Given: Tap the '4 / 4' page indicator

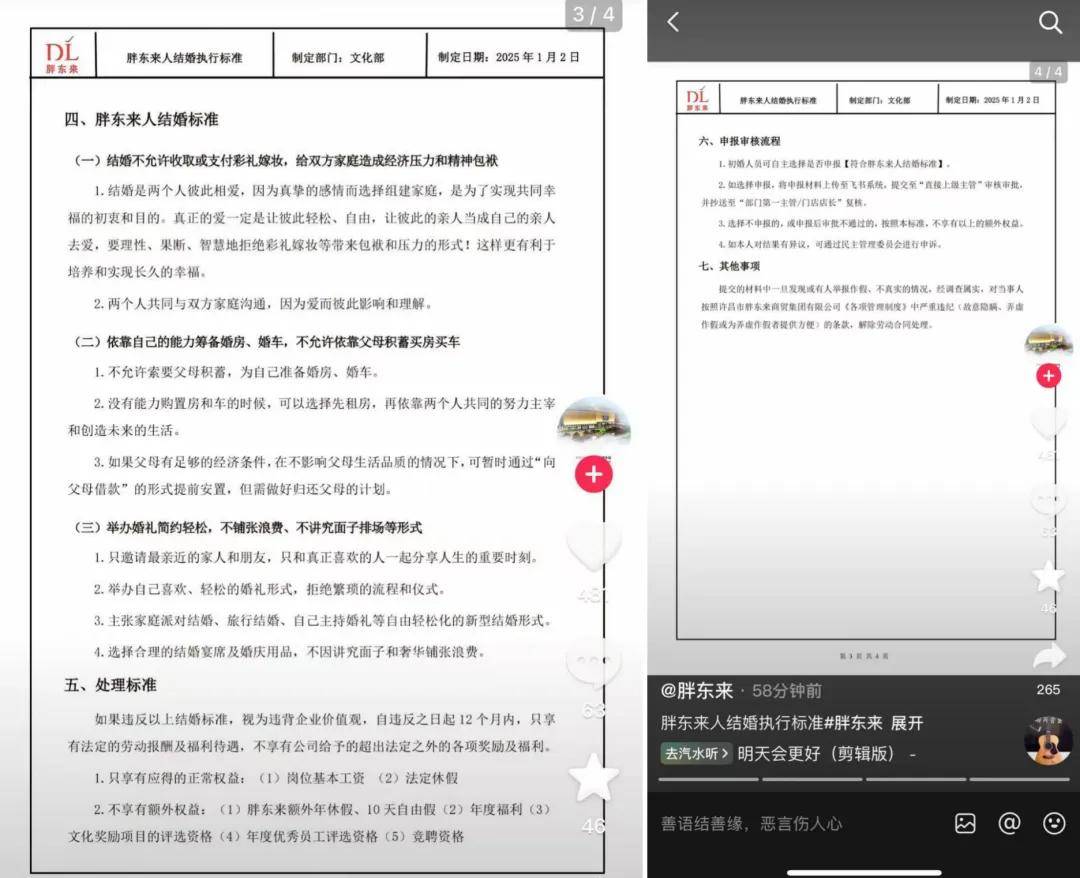Looking at the screenshot, I should [1048, 72].
